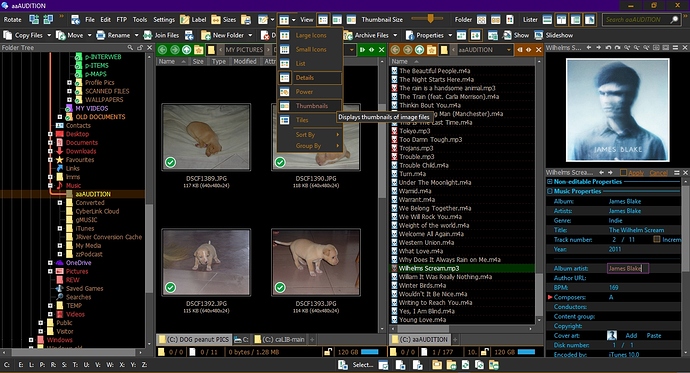Adjust the Thumbnail Size slider

[430, 18]
